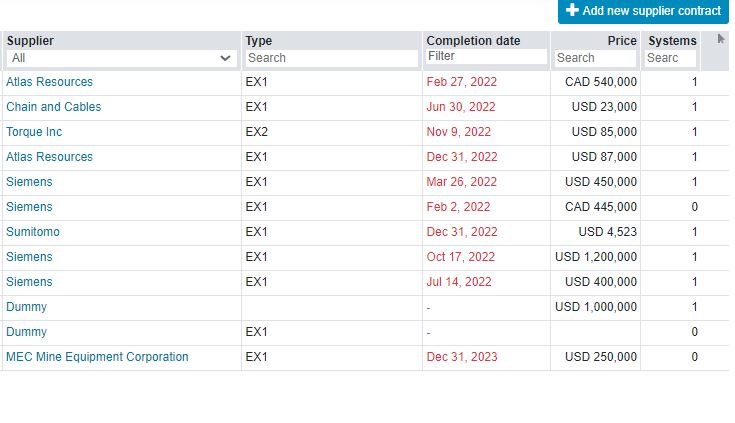Click the Completion date filter field
This screenshot has height=423, width=735.
pos(486,56)
